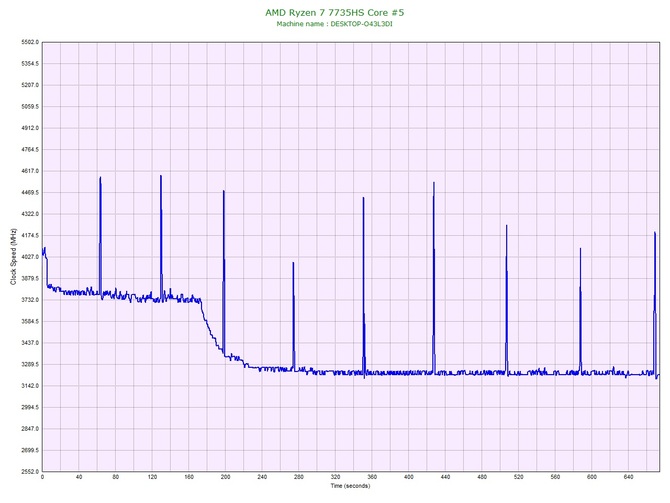670x503 pixels.
Task: Click the '2699.5' y-axis value
Action: pos(30,450)
